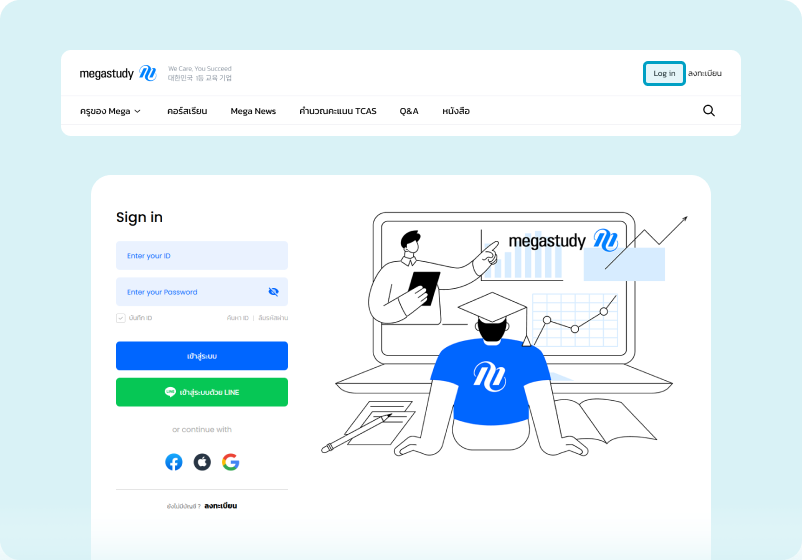Click the megastudy logo in header
The width and height of the screenshot is (802, 560).
click(x=118, y=73)
